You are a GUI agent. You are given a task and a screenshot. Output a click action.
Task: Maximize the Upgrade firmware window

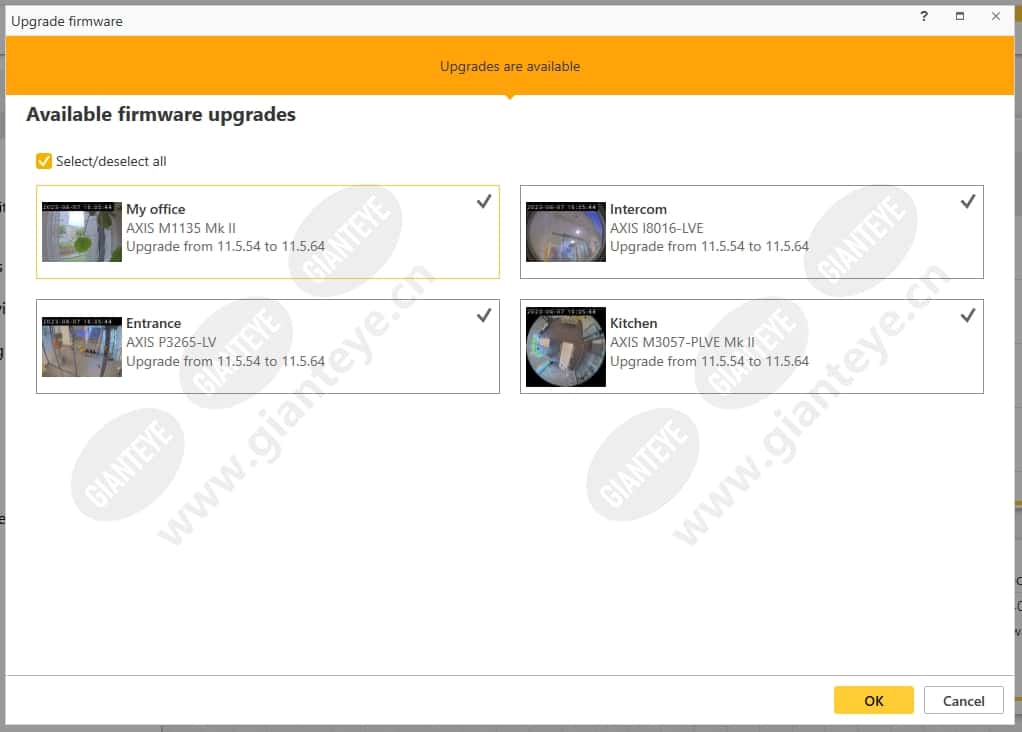coord(959,16)
